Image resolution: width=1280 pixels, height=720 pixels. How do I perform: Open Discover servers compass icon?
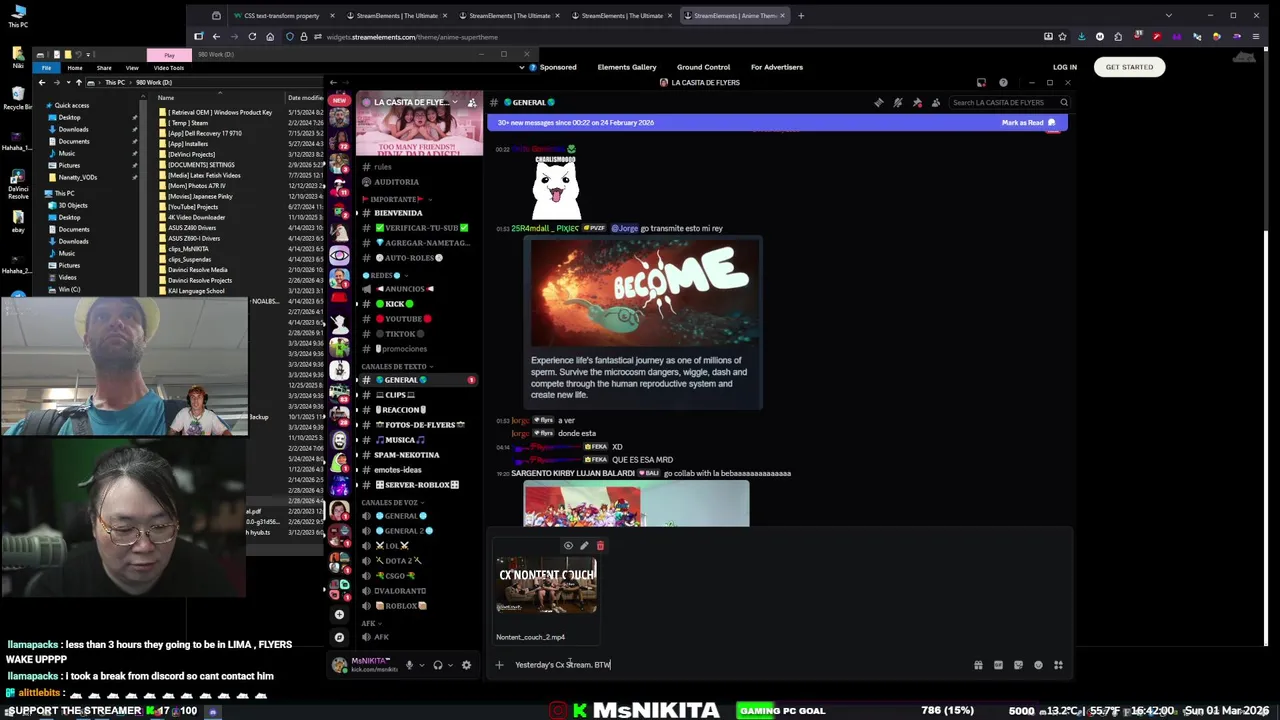(x=340, y=637)
